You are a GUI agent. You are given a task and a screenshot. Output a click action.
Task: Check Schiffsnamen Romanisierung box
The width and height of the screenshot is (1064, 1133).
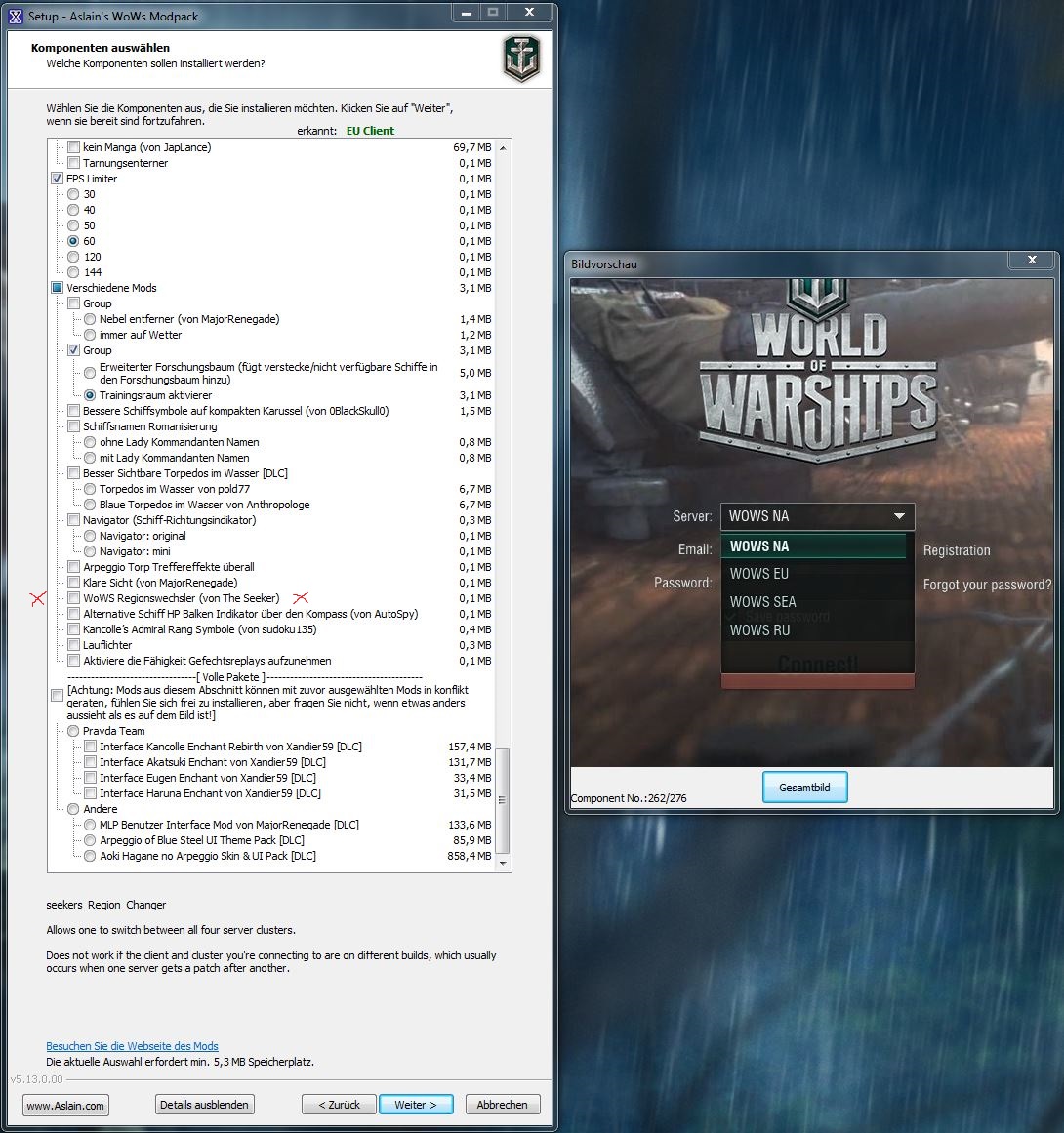[74, 426]
